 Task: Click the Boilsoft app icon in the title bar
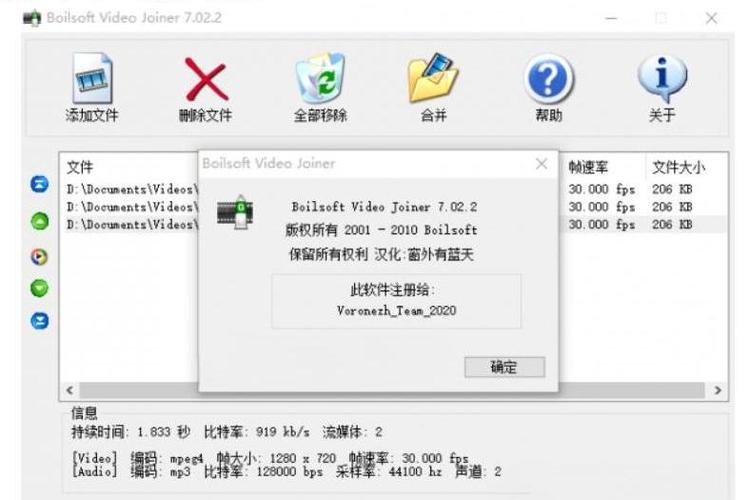tap(32, 18)
